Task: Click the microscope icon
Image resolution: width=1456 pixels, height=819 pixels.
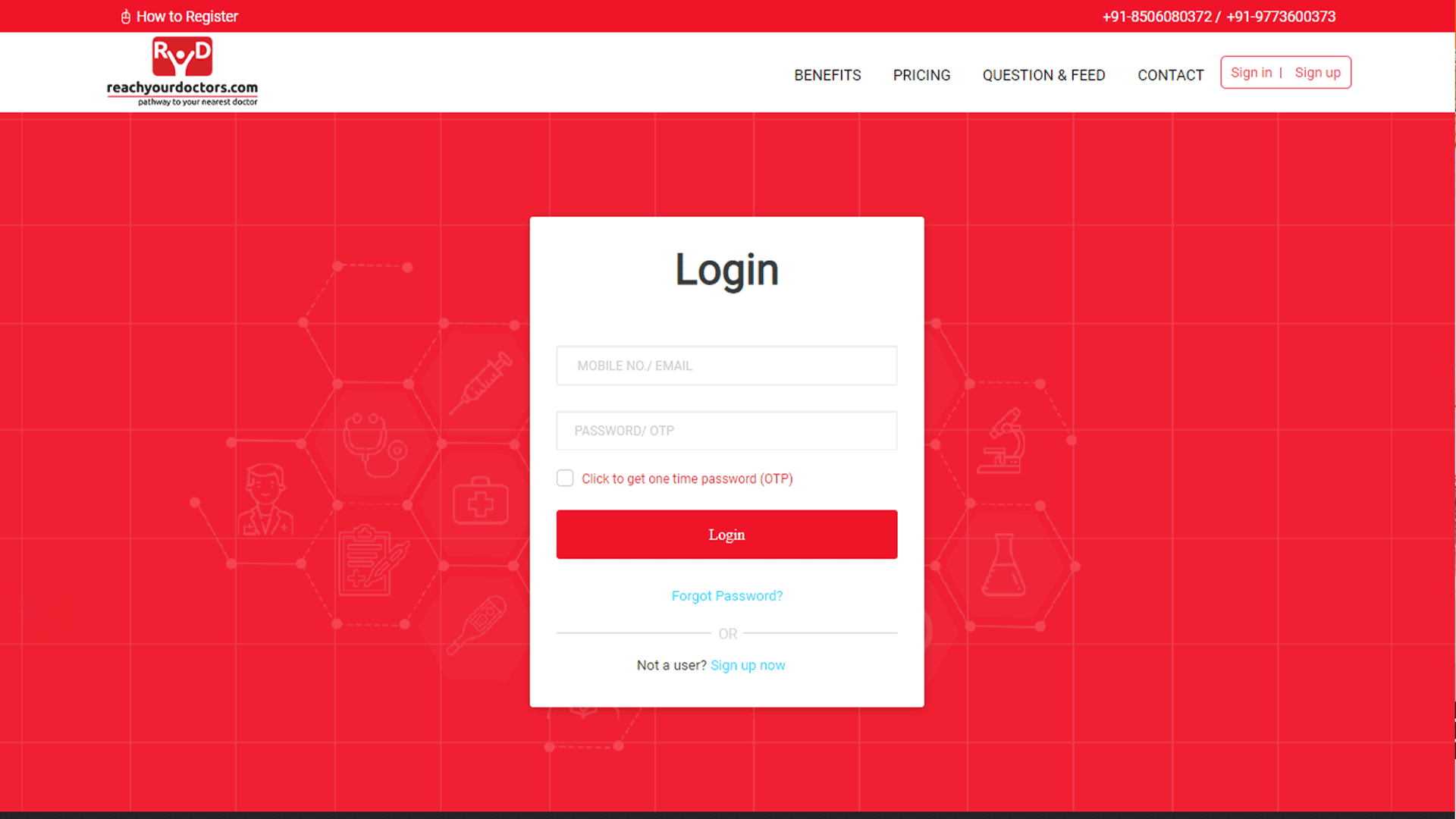Action: (x=1003, y=441)
